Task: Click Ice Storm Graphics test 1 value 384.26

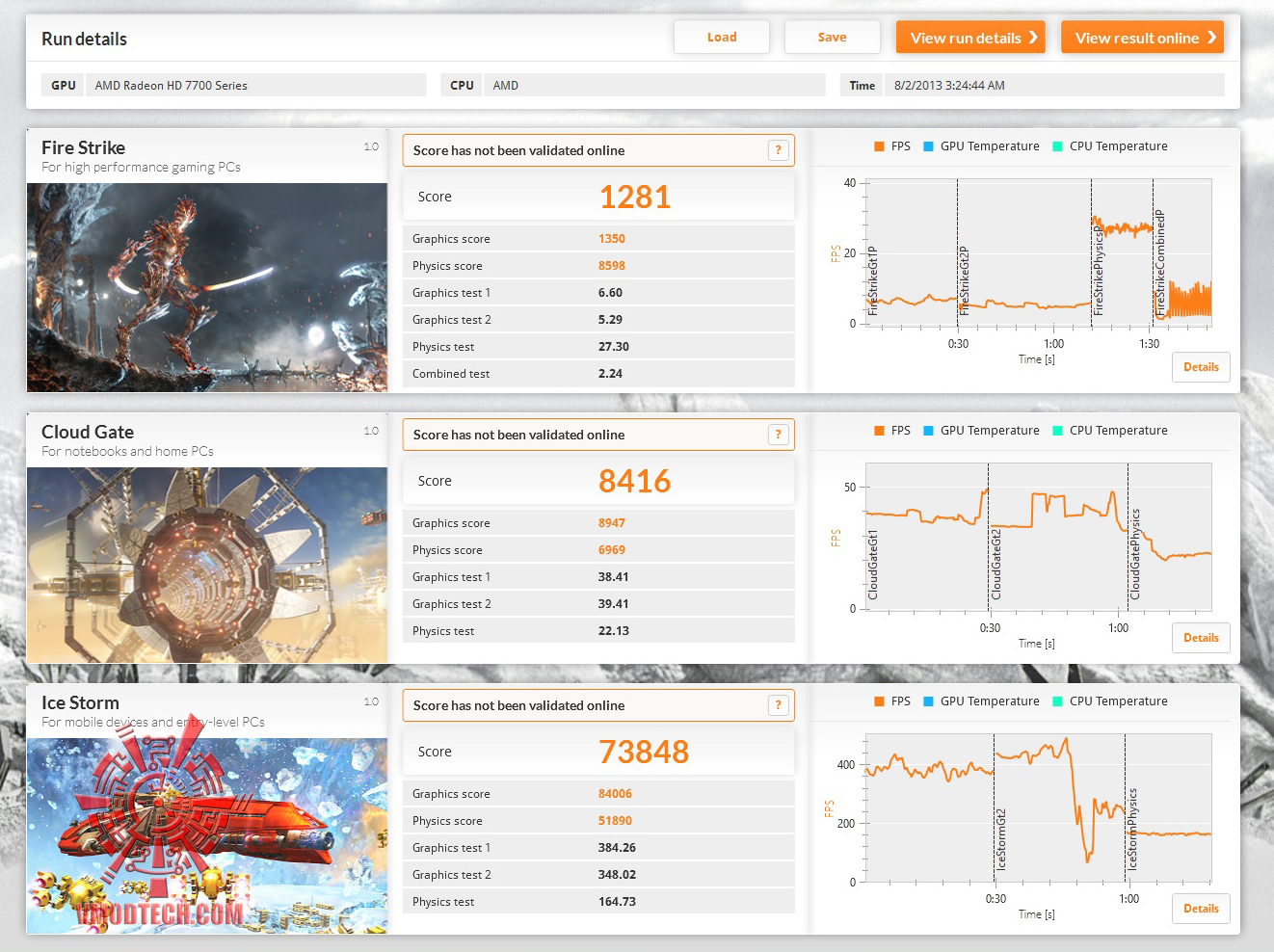Action: pyautogui.click(x=618, y=848)
